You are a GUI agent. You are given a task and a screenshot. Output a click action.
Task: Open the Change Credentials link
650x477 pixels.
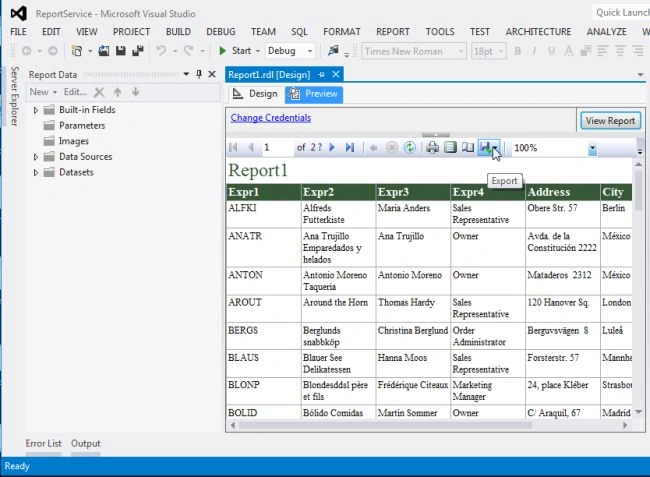coord(271,118)
